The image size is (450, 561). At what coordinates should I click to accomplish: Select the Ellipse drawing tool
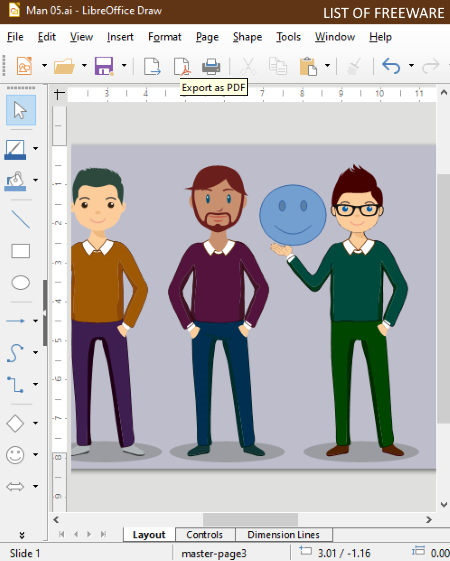(20, 282)
